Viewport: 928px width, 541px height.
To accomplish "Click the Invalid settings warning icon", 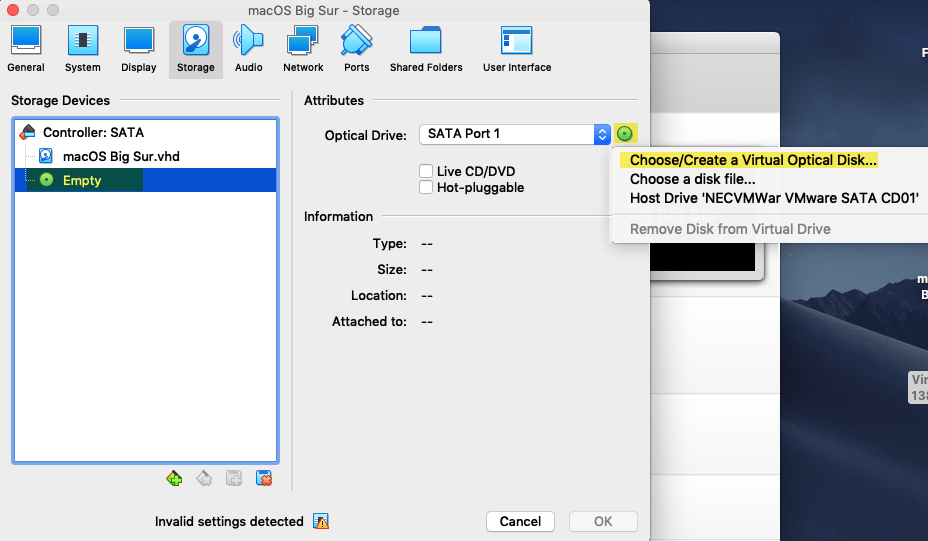I will coord(321,521).
